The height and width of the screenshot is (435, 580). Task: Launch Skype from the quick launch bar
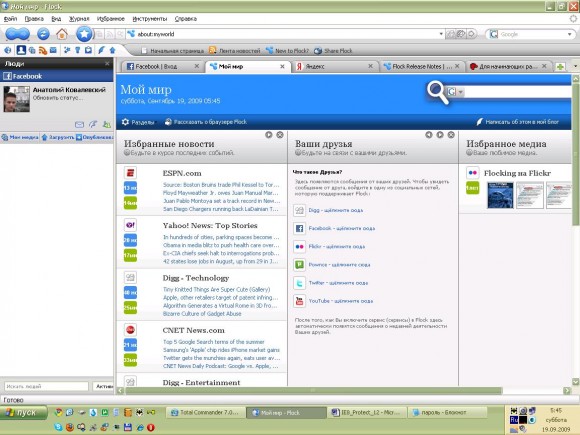click(58, 427)
